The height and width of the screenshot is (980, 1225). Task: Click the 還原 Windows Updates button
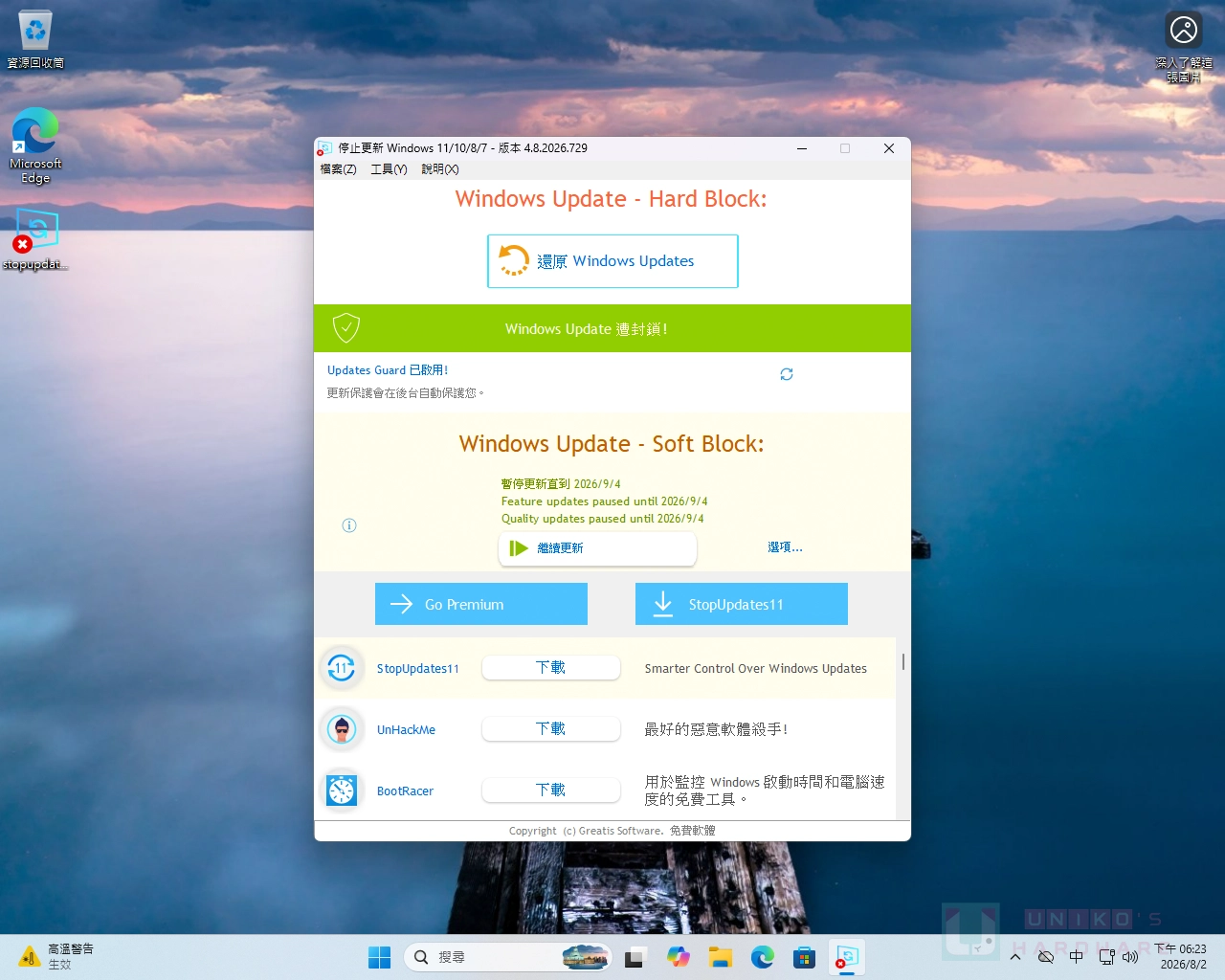(x=612, y=261)
